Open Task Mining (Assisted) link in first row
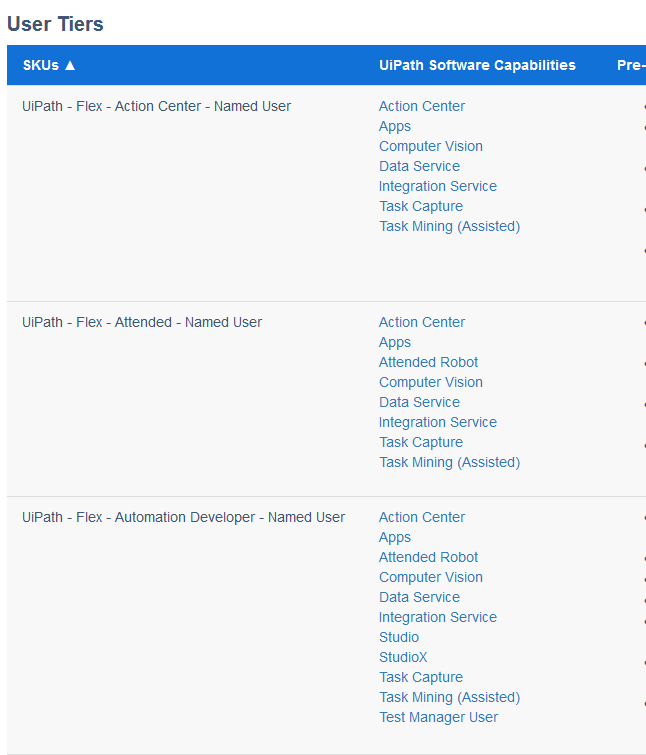 point(449,226)
